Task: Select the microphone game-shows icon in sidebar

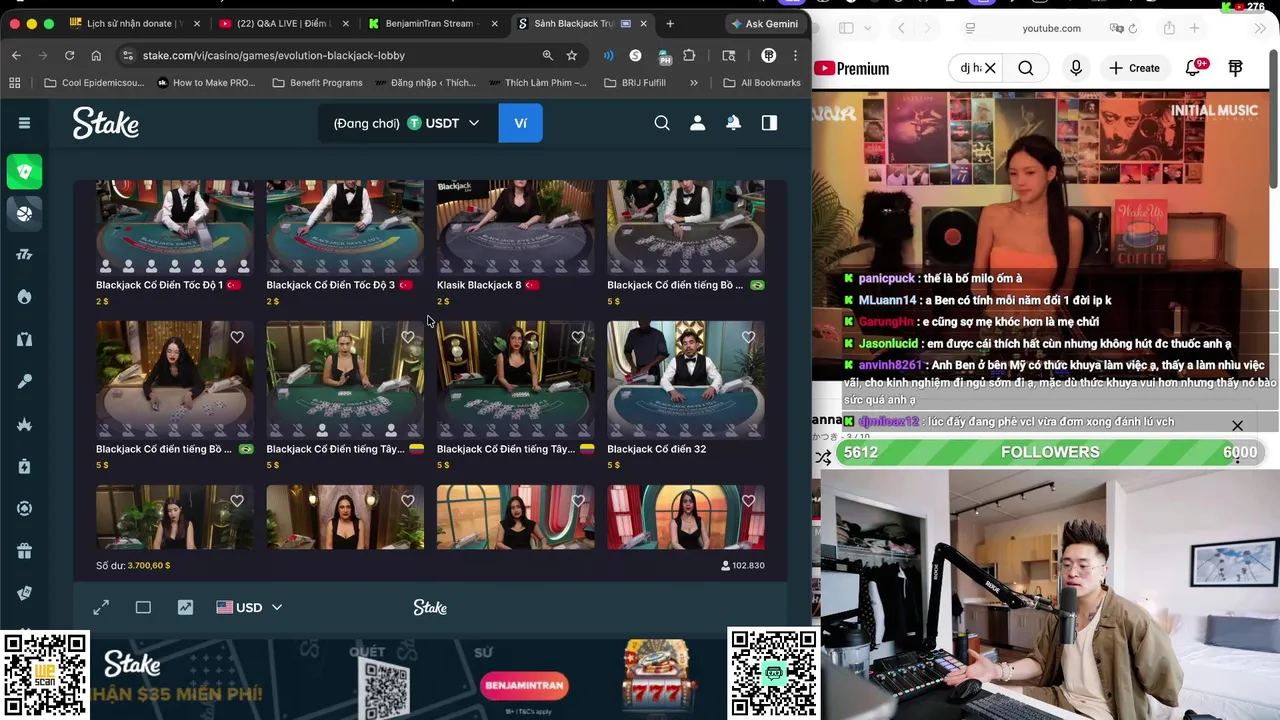Action: [25, 381]
